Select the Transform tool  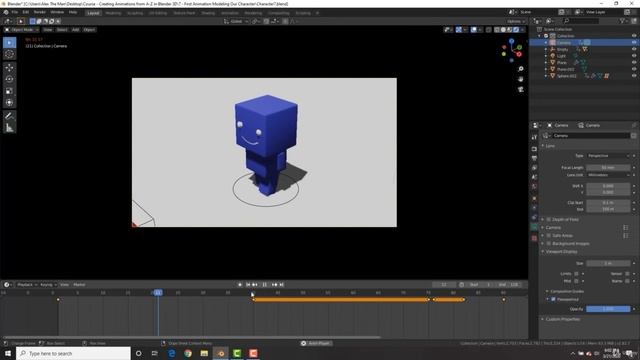click(9, 103)
